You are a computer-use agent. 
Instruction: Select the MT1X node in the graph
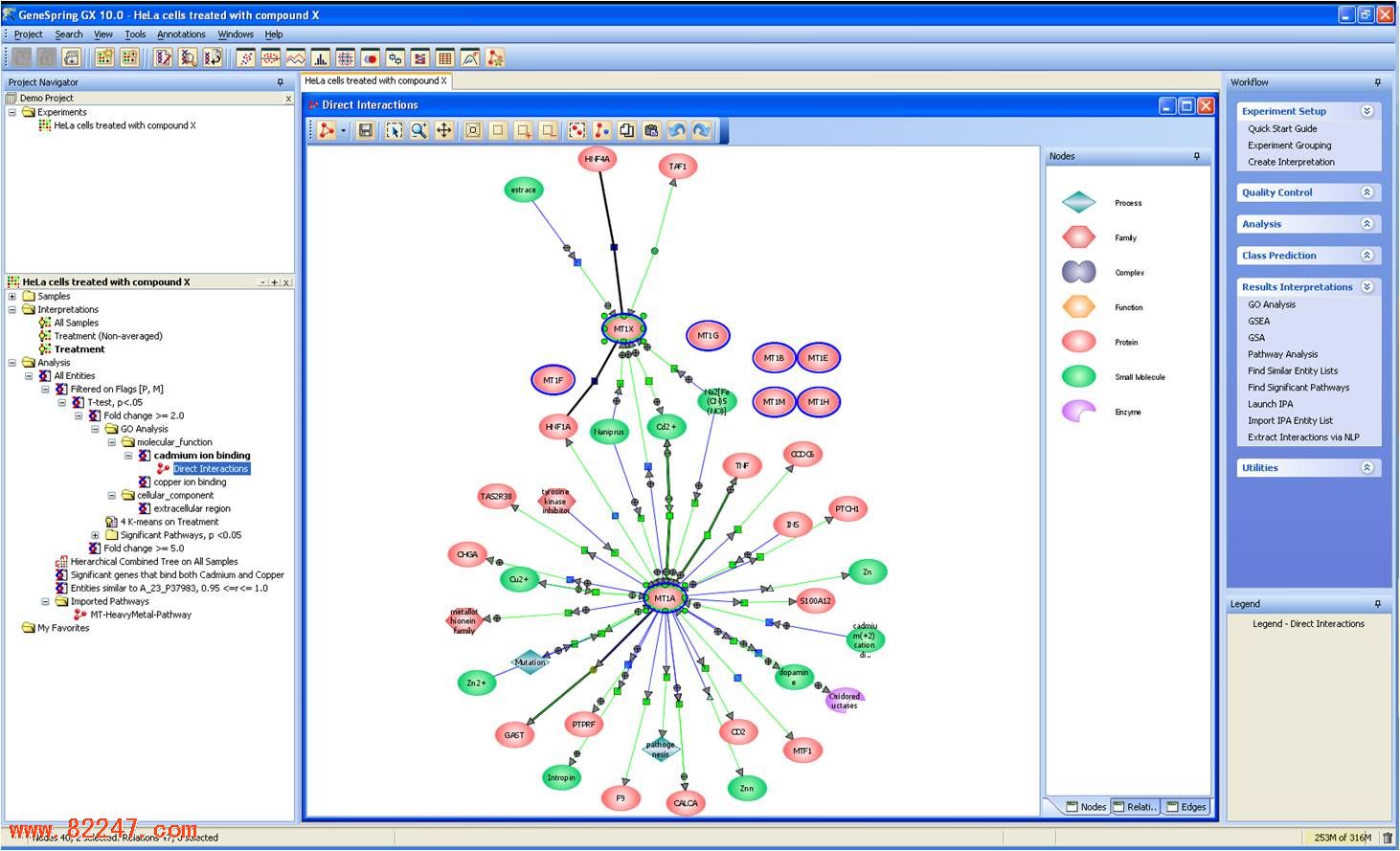pyautogui.click(x=623, y=328)
